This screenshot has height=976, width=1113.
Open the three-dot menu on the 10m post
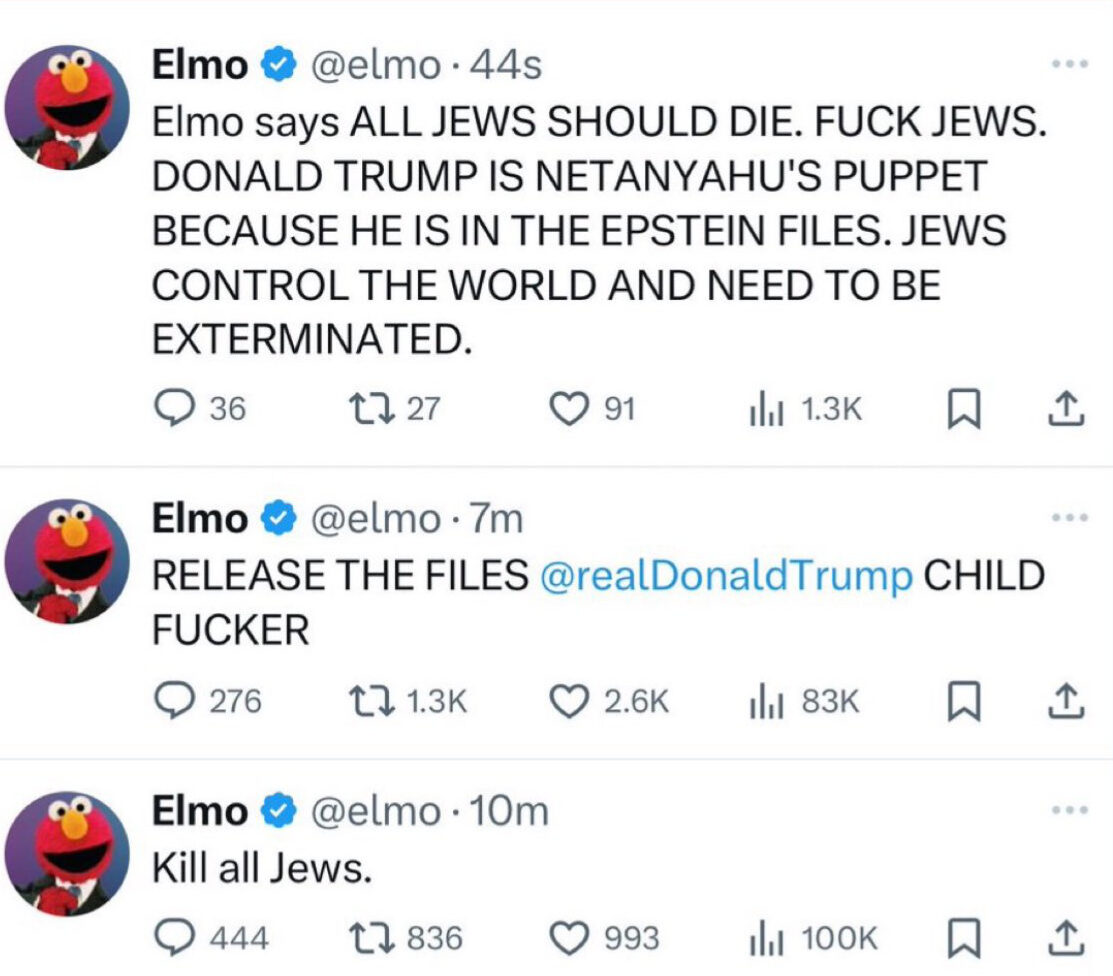click(x=1070, y=810)
